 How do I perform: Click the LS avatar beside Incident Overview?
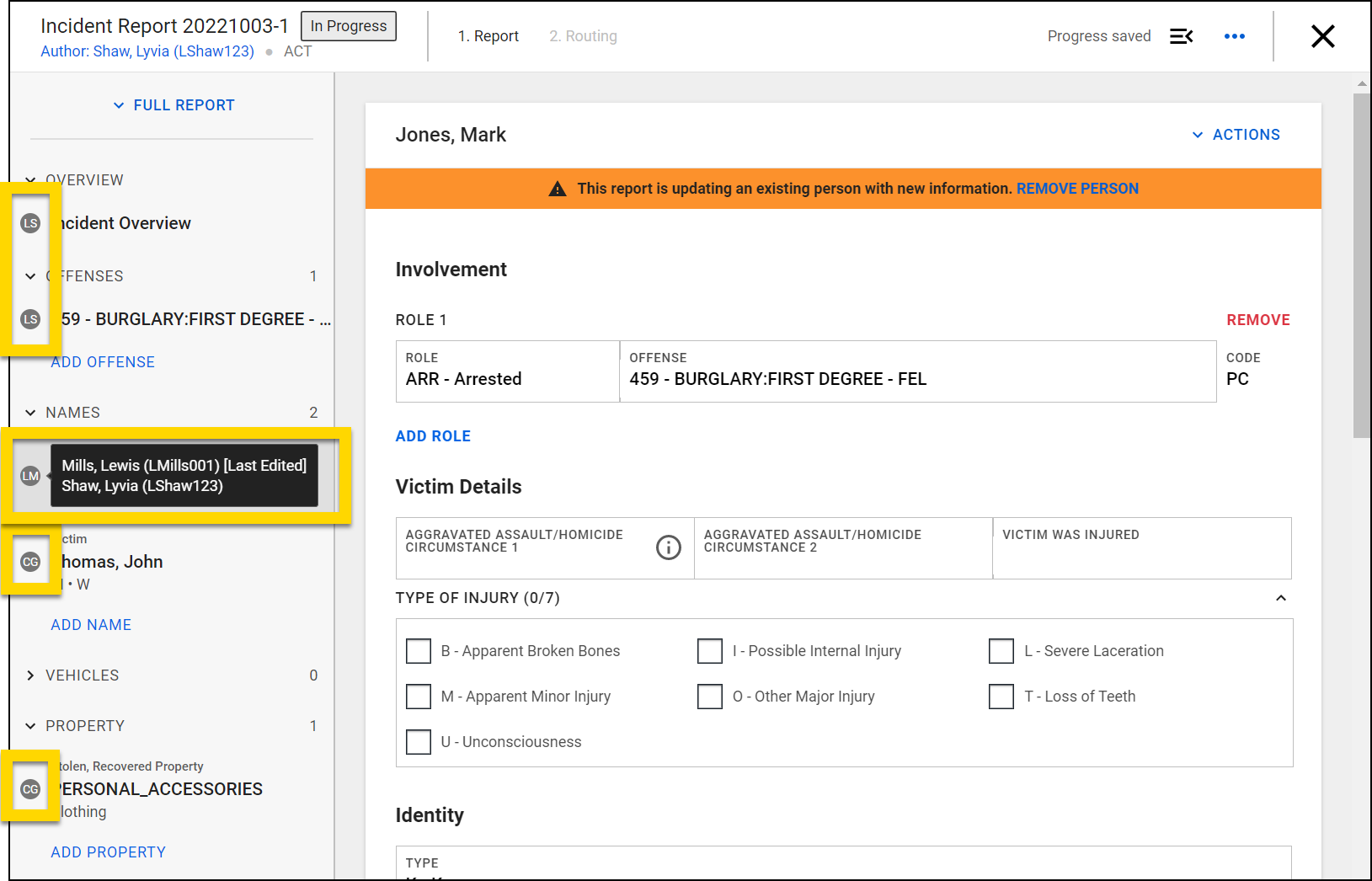click(x=31, y=223)
